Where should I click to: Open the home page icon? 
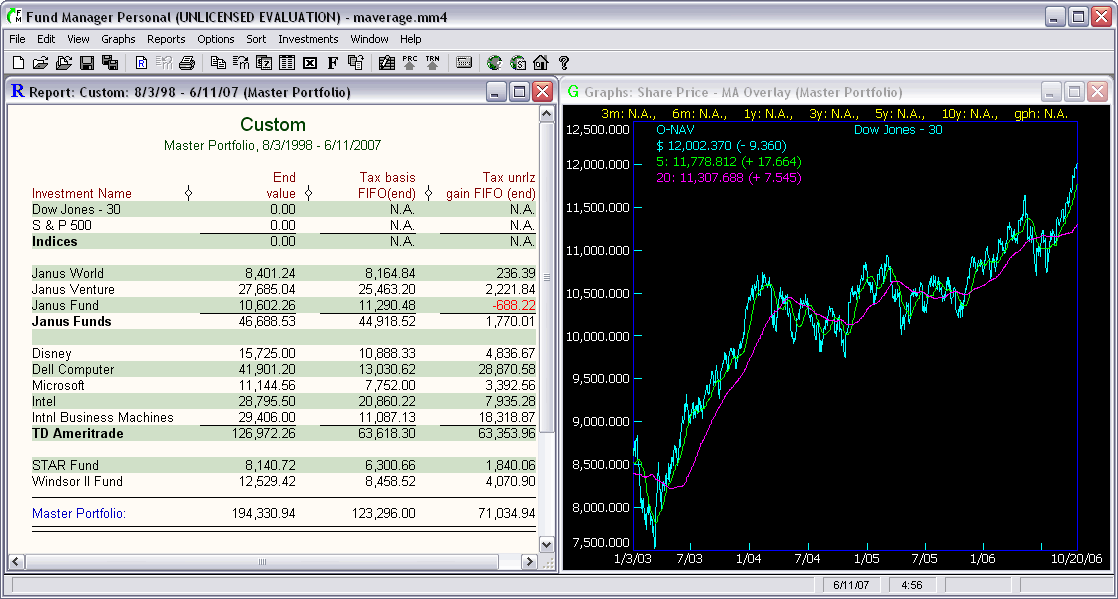coord(541,62)
